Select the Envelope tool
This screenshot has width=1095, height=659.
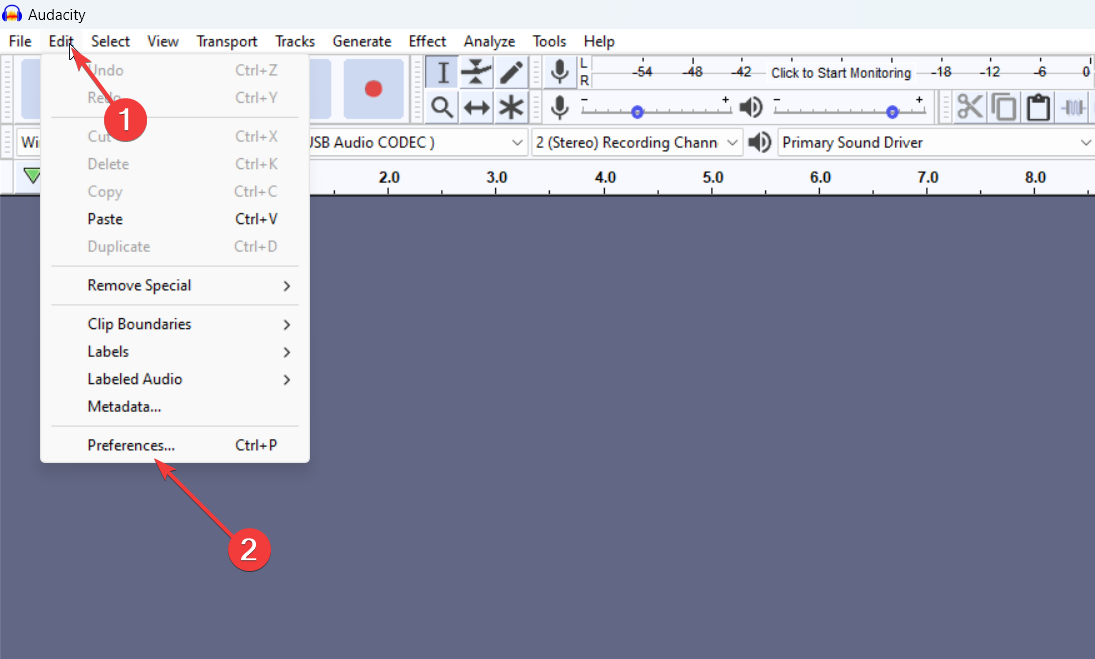tap(476, 73)
